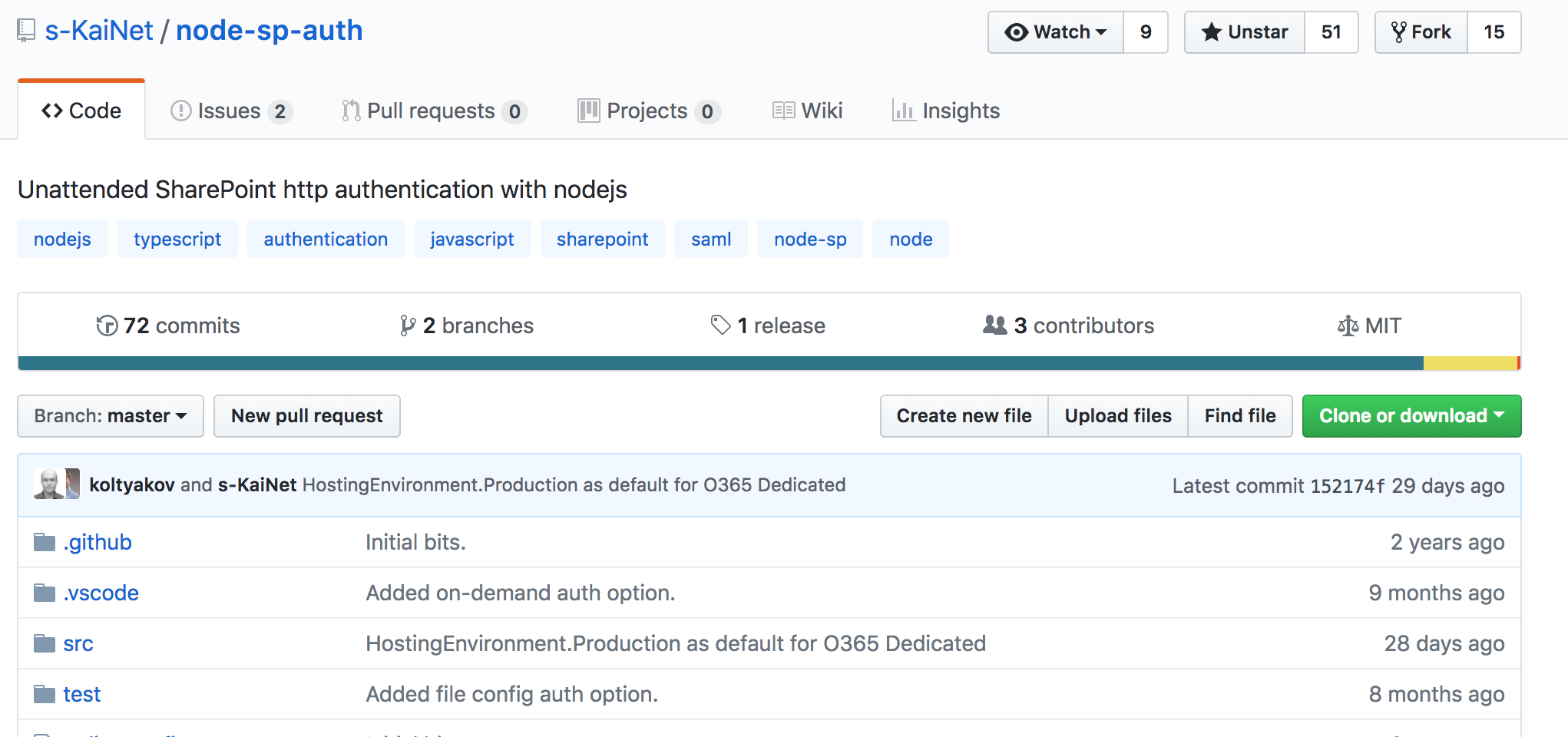The width and height of the screenshot is (1568, 737).
Task: Open the Projects tab
Action: click(649, 111)
